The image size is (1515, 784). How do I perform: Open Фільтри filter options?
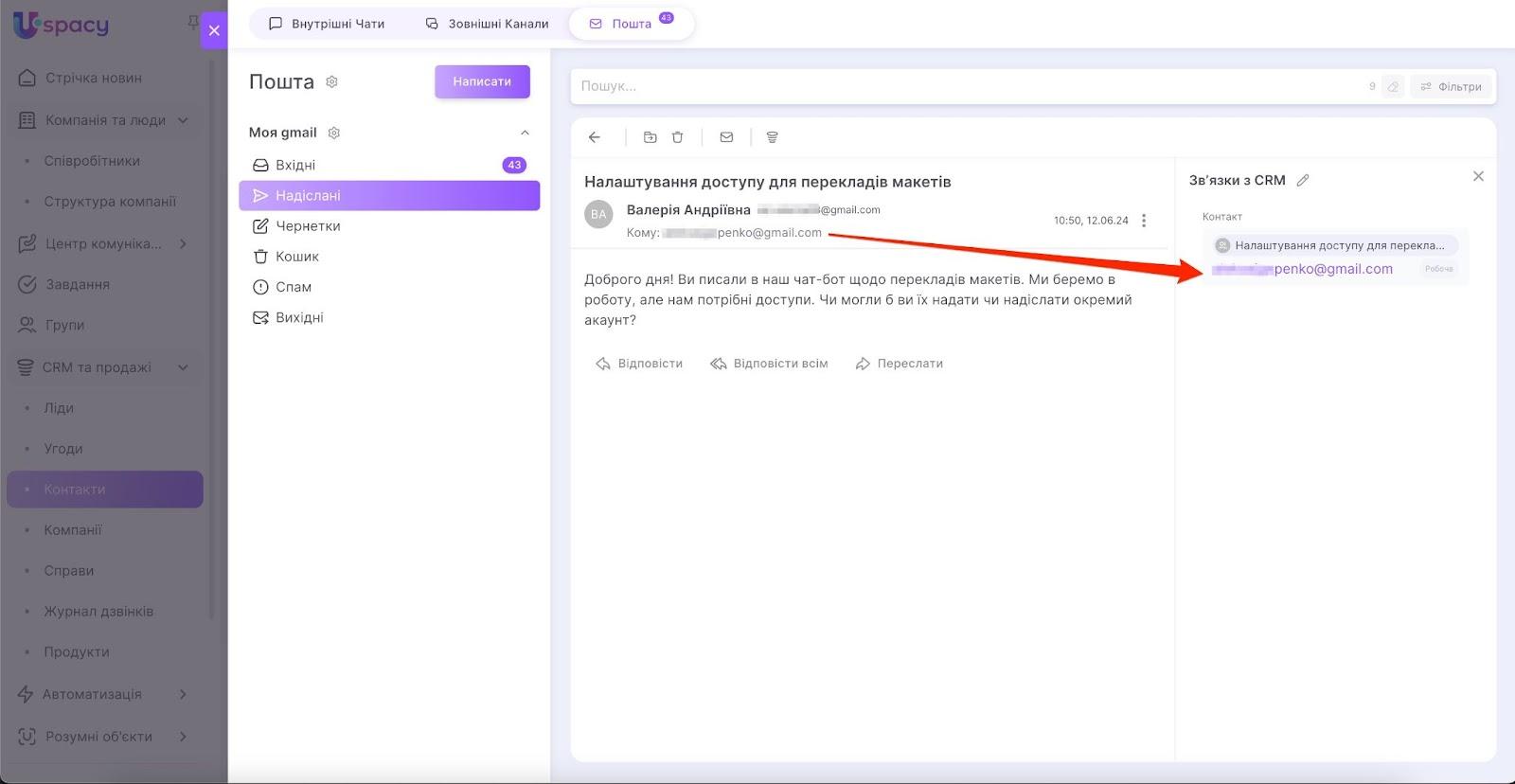[1451, 86]
